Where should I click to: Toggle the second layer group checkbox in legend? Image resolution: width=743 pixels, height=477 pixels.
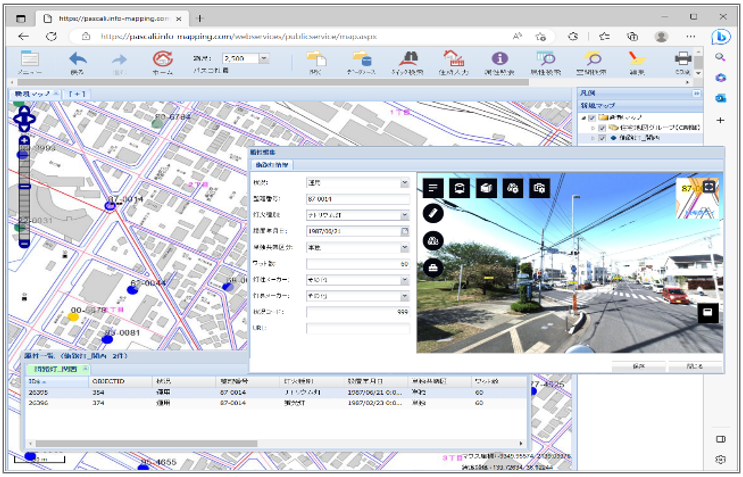[x=601, y=128]
